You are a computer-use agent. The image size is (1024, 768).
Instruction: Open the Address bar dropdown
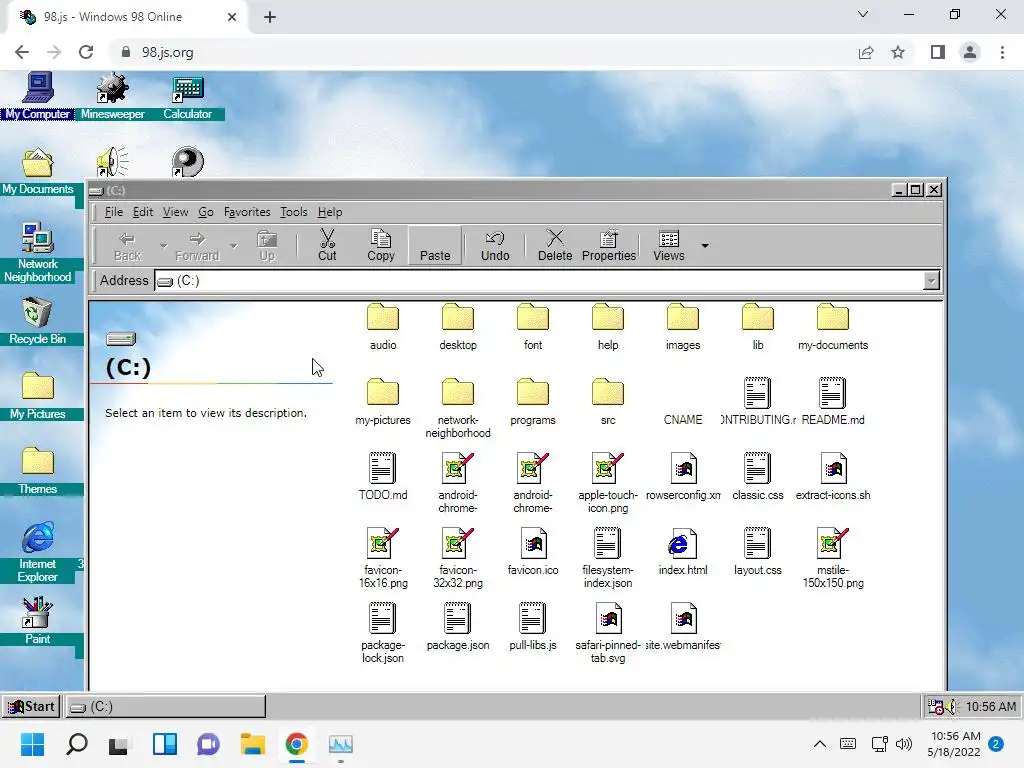pos(931,281)
